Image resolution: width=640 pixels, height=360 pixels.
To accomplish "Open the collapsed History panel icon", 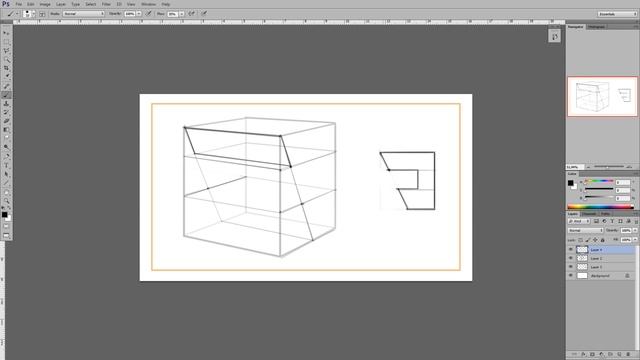I will tap(554, 36).
